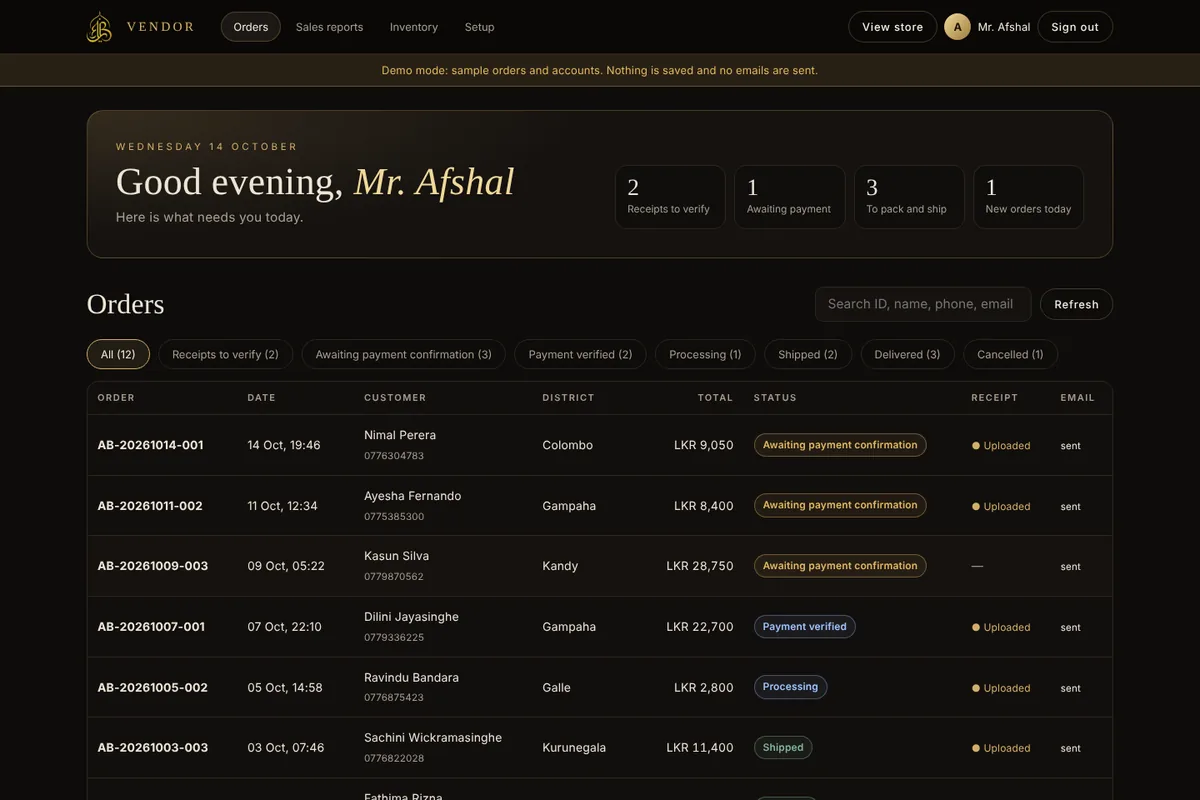The image size is (1200, 800).
Task: Click Awaiting payment confirmation badge for Nimal Perera
Action: 840,445
